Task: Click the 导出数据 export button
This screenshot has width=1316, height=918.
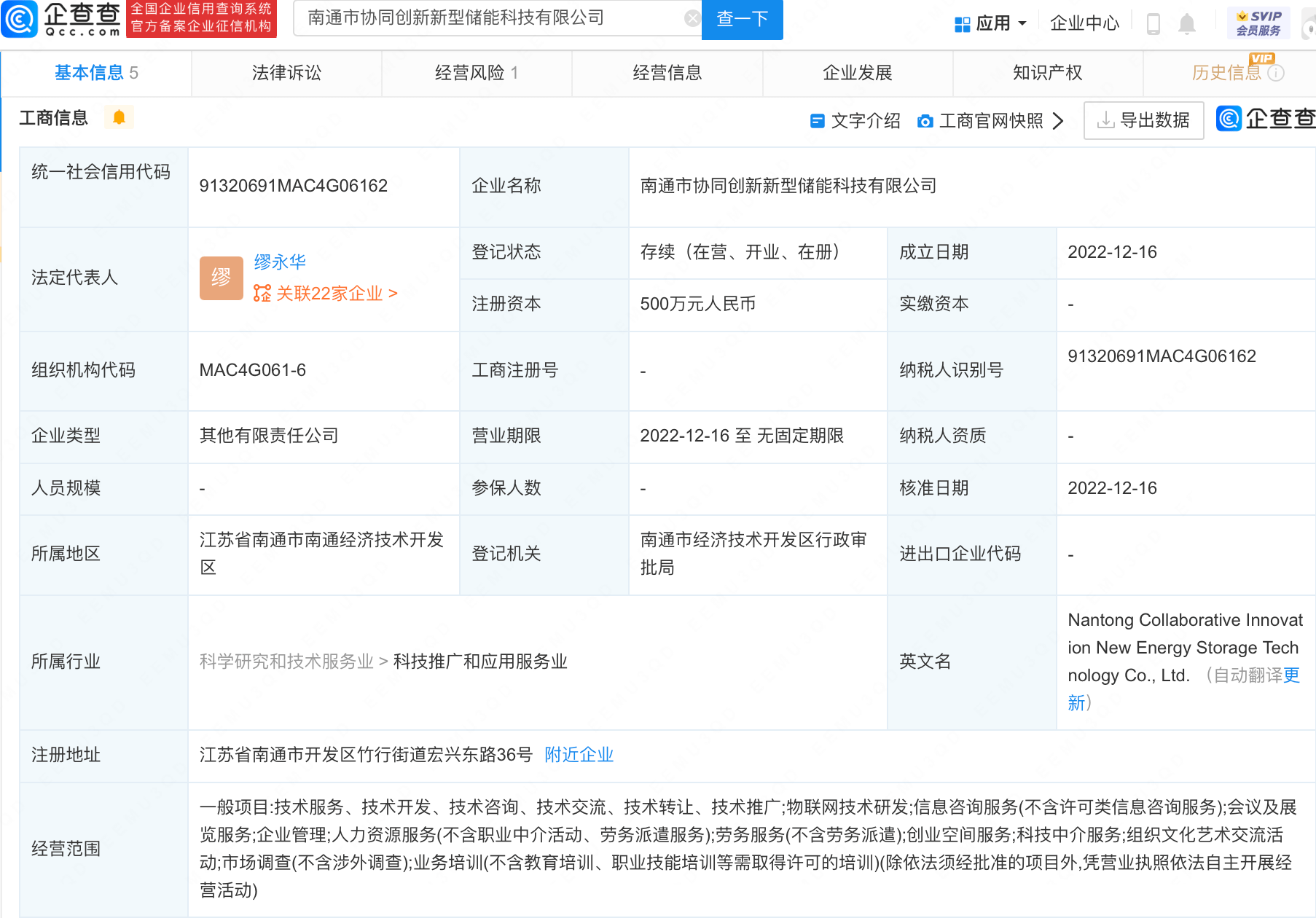Action: (x=1143, y=120)
